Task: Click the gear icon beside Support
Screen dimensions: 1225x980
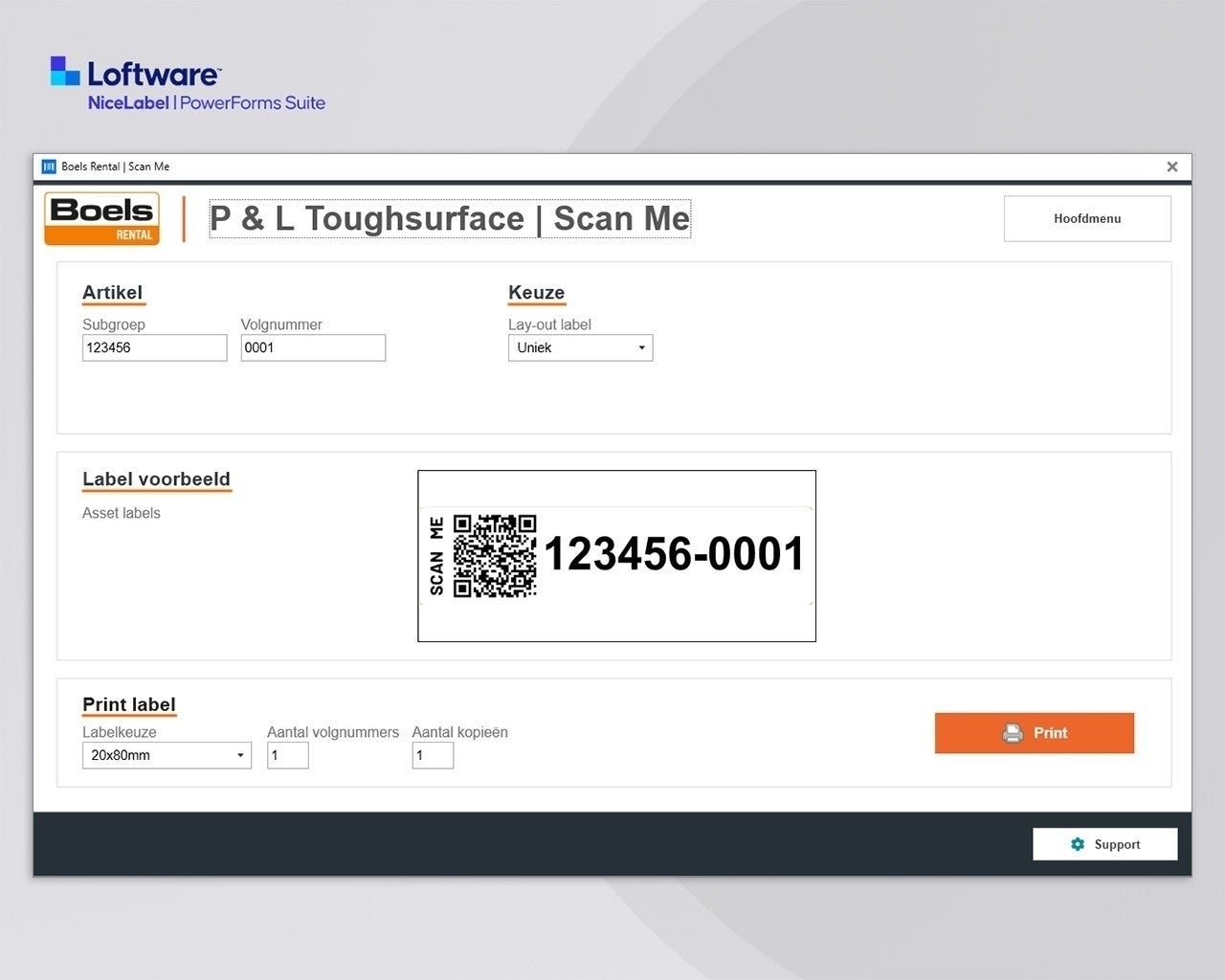Action: (1078, 844)
